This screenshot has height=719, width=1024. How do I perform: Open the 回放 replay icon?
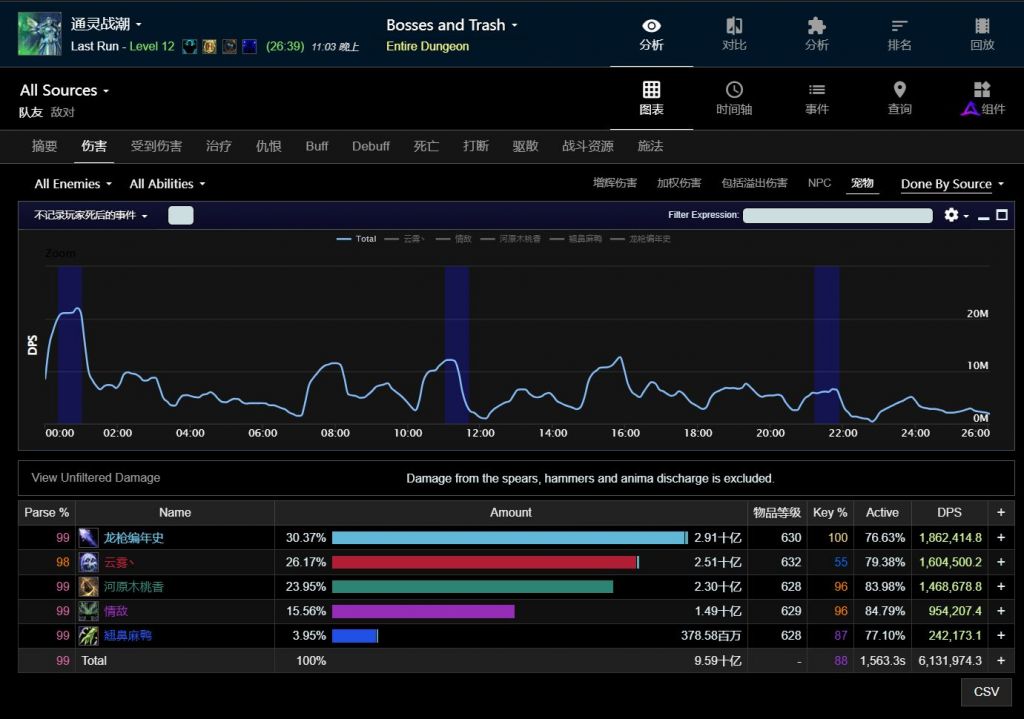(982, 34)
